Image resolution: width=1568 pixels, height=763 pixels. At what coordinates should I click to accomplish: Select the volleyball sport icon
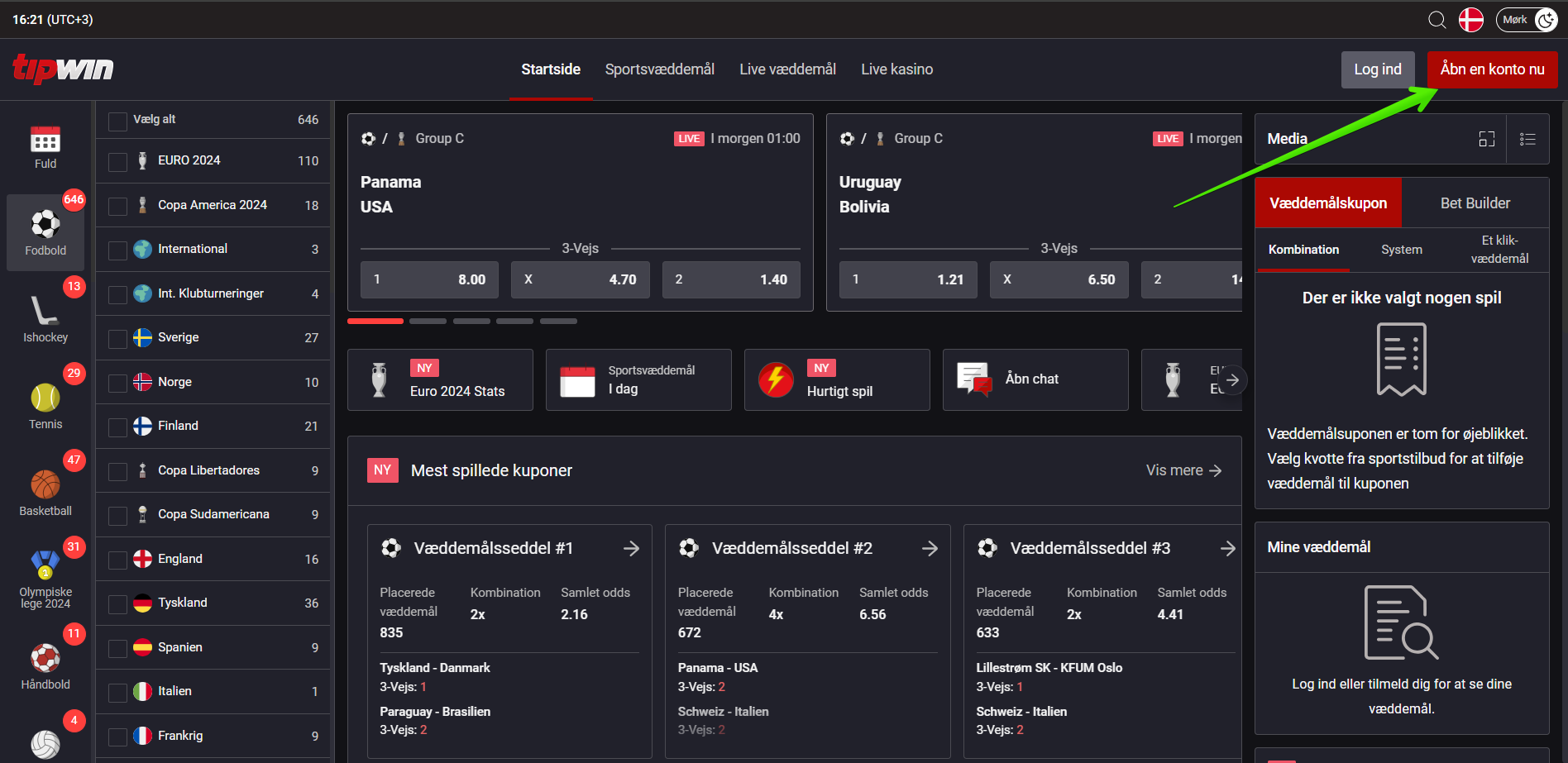tap(45, 745)
